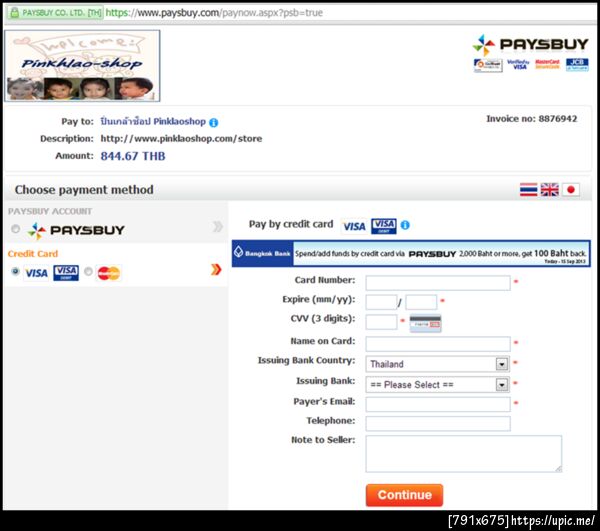Open info icon next to Pinklaoshop

(x=214, y=122)
